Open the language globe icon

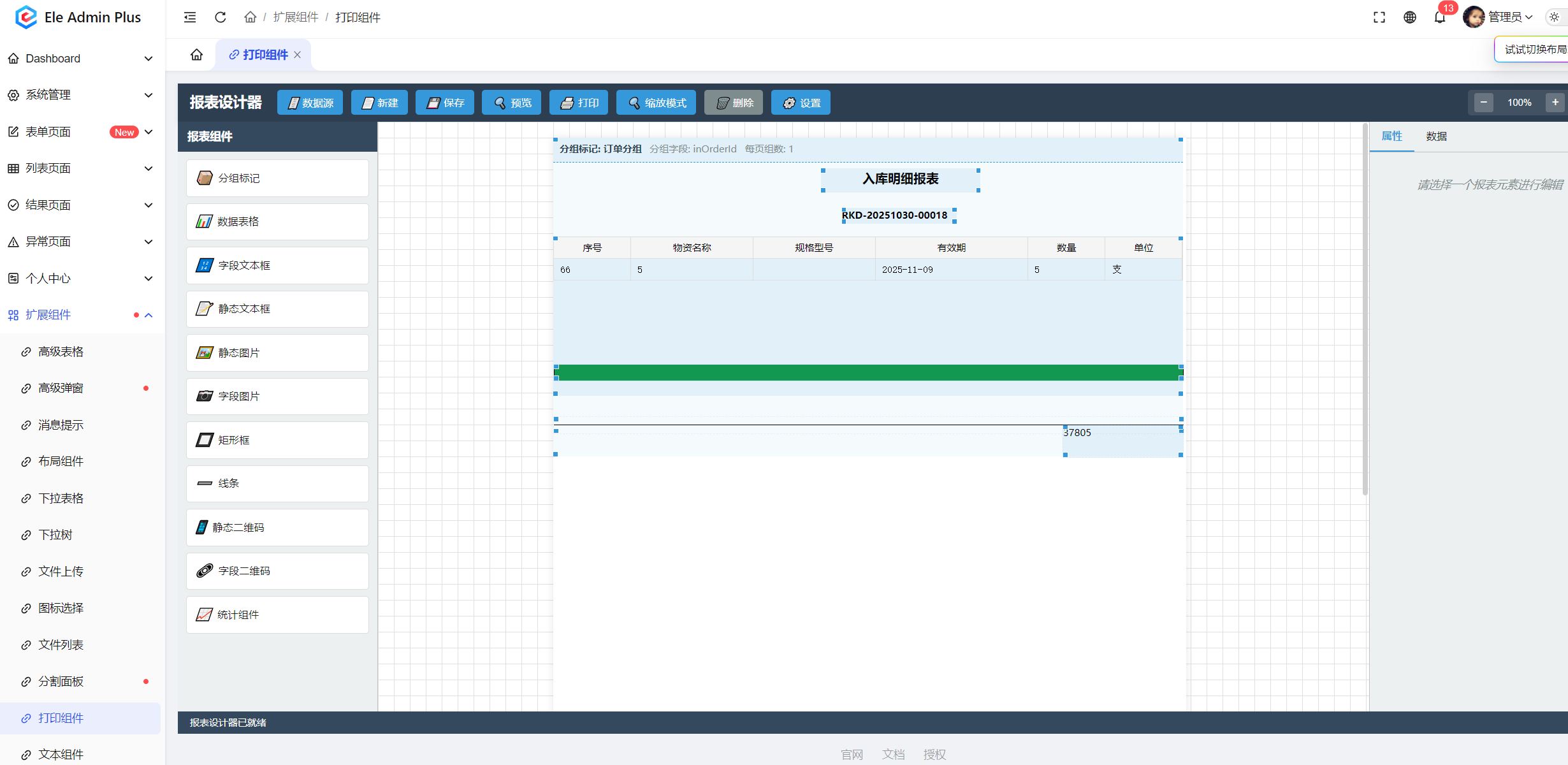1410,17
